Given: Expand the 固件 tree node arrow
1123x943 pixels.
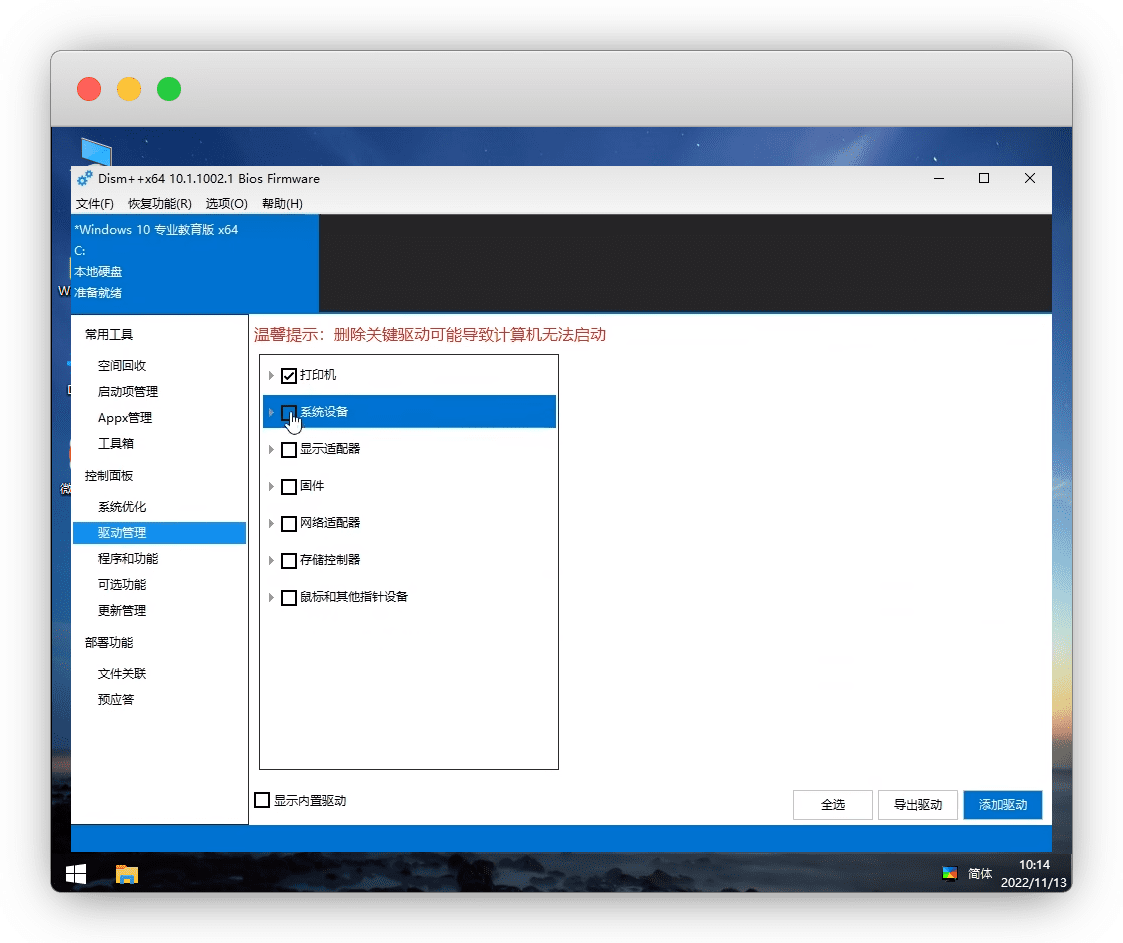Looking at the screenshot, I should click(x=271, y=486).
